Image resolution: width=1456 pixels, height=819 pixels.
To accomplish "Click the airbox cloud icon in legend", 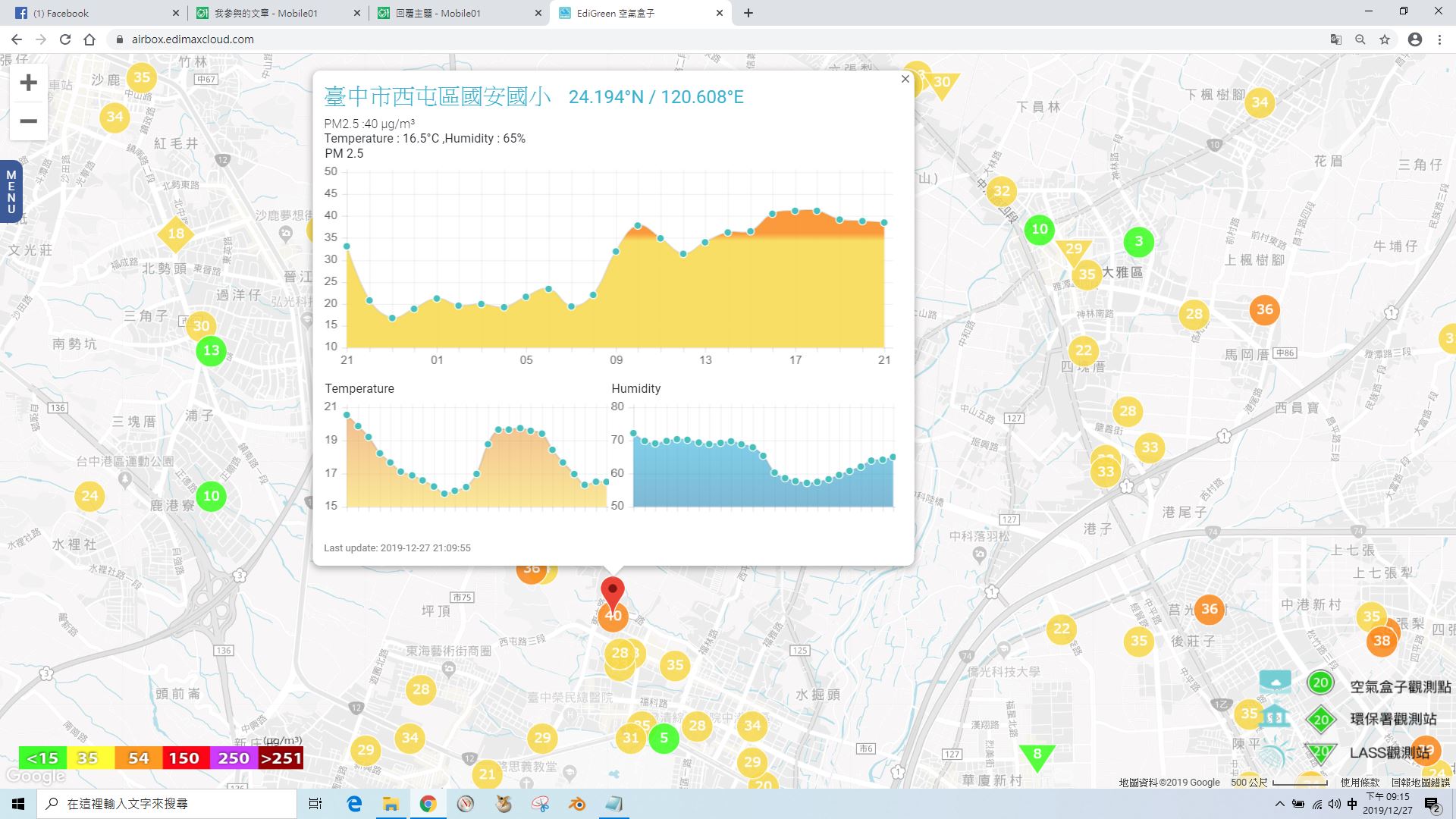I will pyautogui.click(x=1275, y=681).
